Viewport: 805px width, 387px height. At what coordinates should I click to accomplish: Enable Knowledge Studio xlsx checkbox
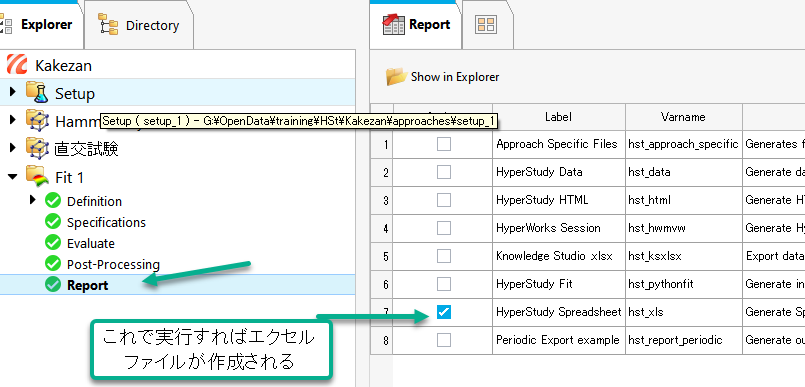(444, 256)
